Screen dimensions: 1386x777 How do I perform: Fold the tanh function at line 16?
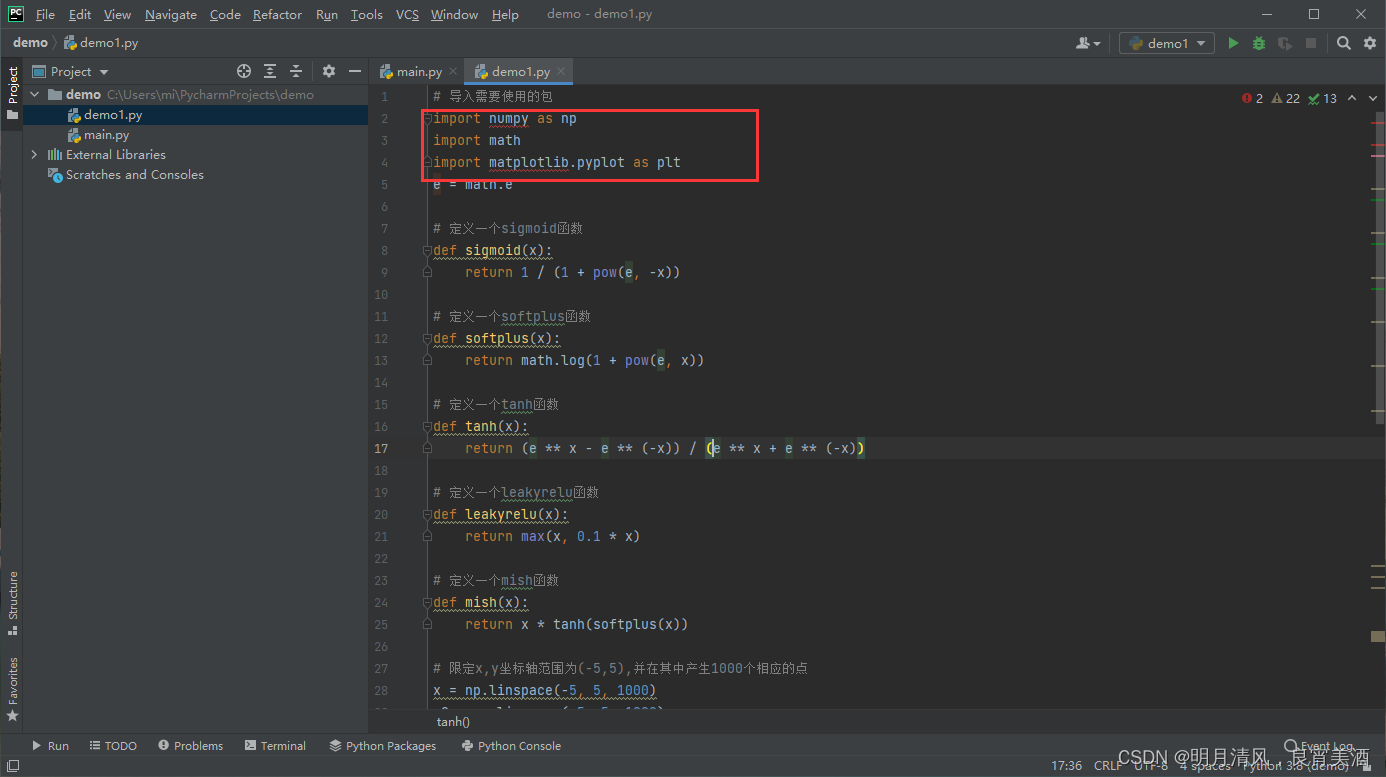pos(427,426)
